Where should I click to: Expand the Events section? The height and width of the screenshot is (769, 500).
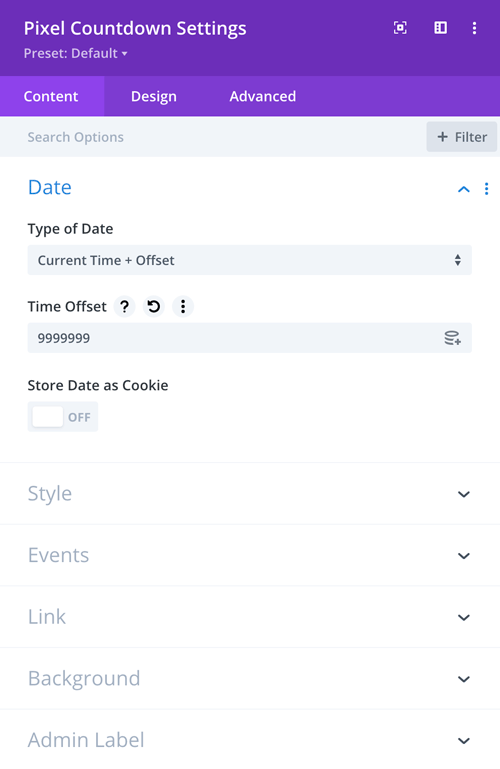tap(250, 555)
